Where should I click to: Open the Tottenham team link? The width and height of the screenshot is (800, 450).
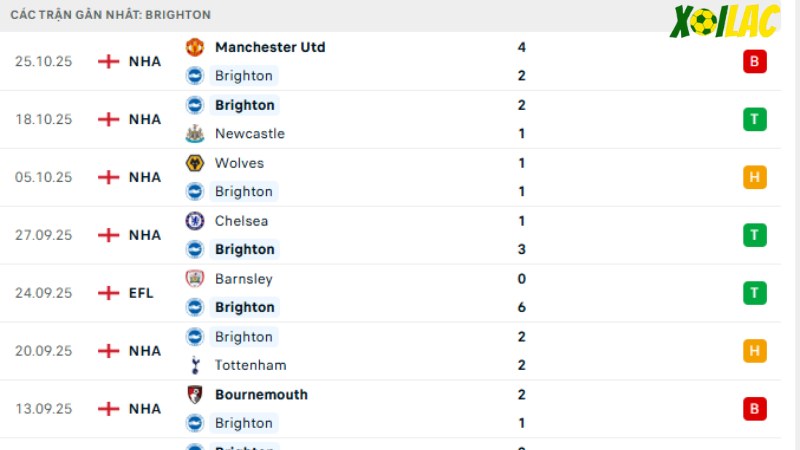(251, 365)
